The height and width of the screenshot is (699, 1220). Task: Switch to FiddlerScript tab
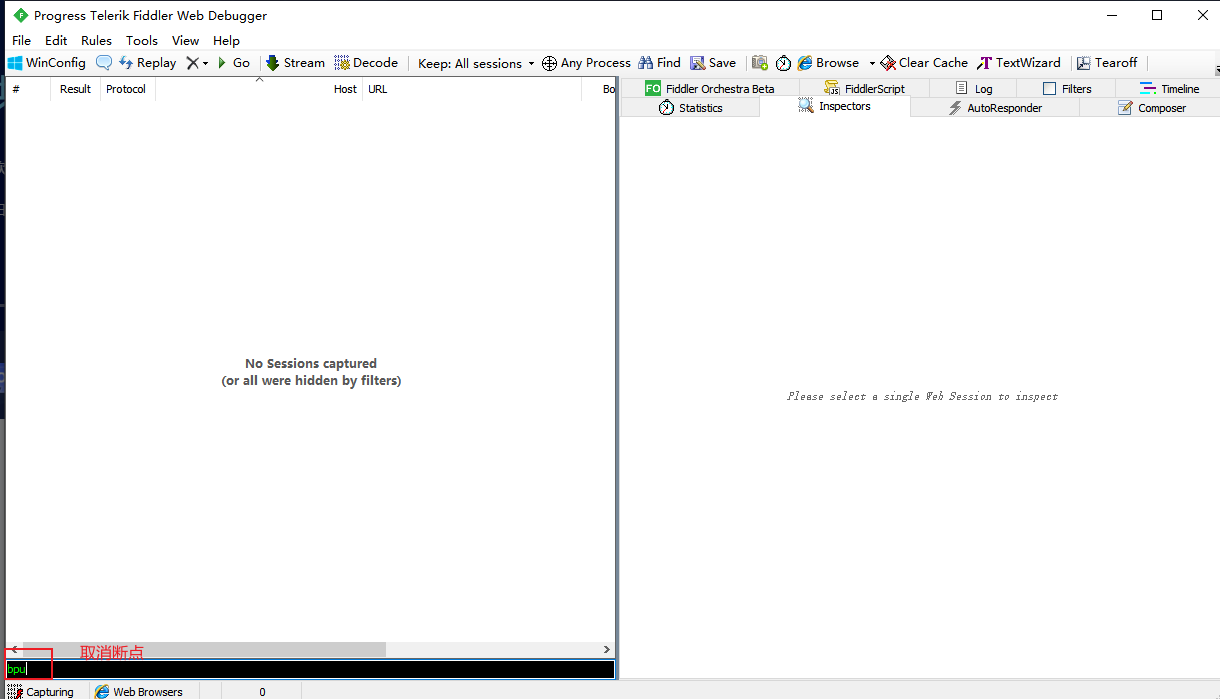tap(864, 88)
